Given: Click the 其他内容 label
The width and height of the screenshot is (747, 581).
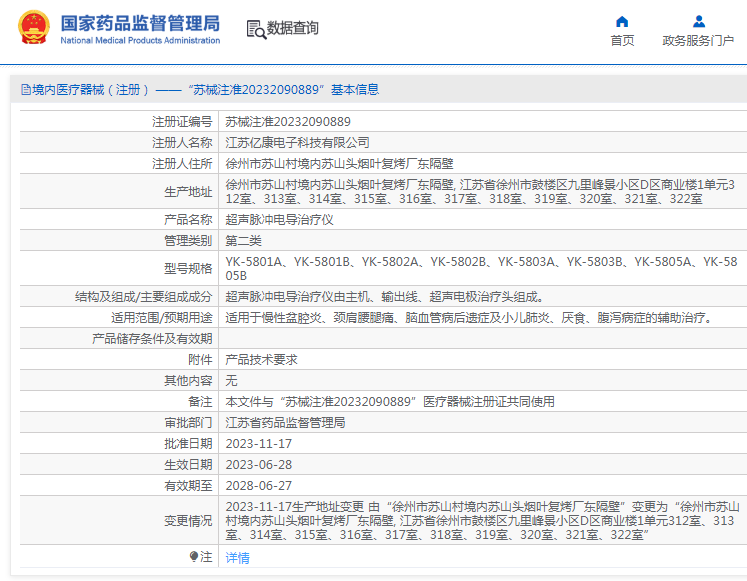Looking at the screenshot, I should pos(188,381).
